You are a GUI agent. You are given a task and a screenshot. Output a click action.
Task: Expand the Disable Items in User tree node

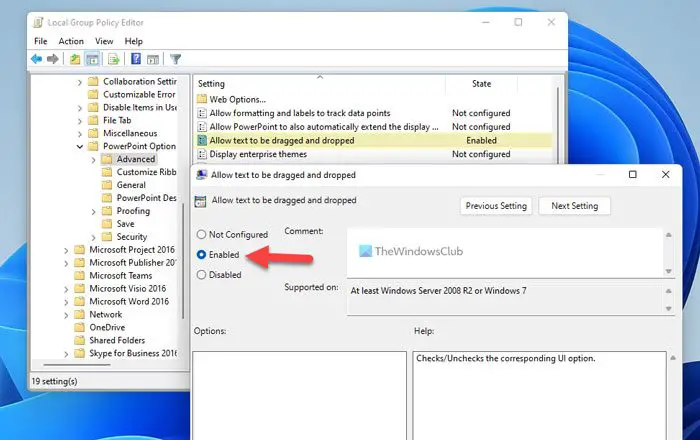point(79,108)
